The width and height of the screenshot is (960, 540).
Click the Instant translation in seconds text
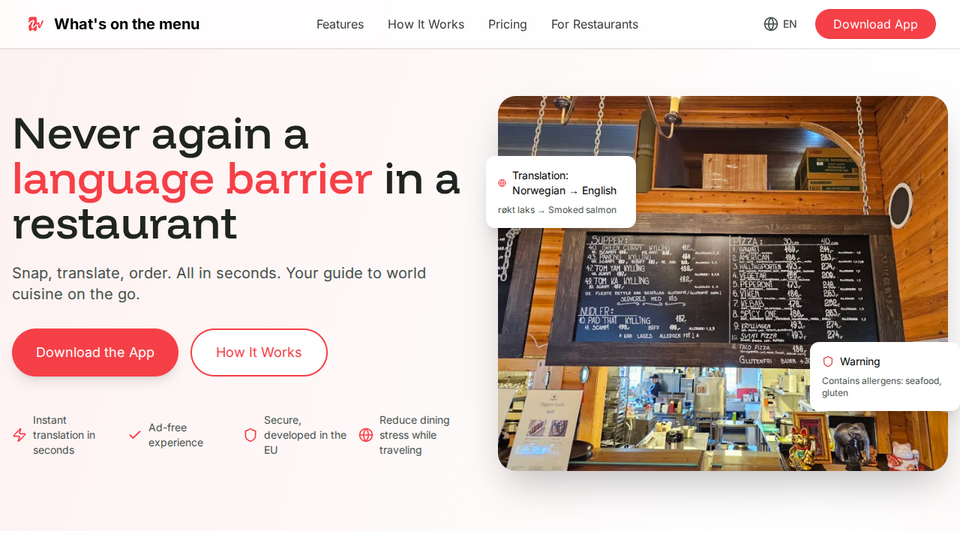pos(64,435)
